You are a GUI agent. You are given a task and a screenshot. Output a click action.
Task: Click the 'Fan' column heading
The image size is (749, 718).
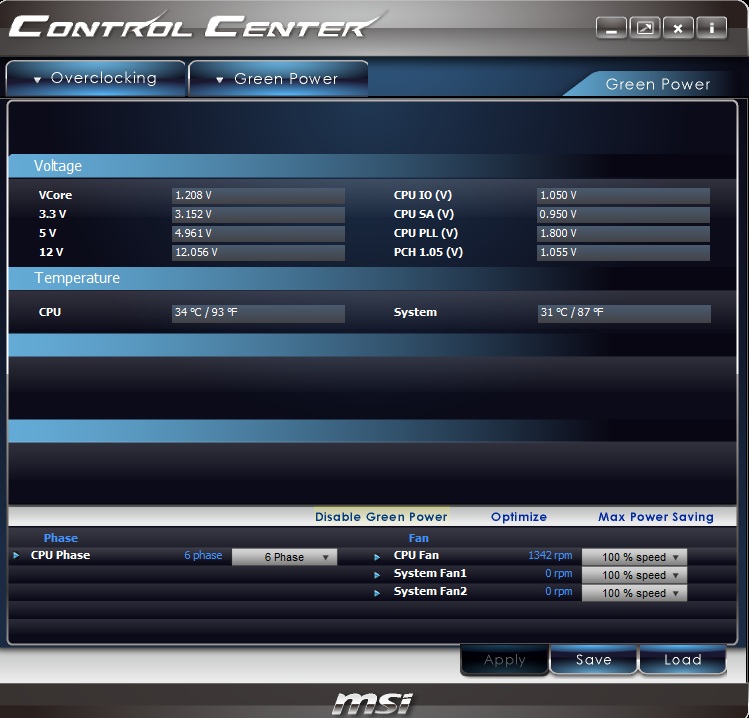click(418, 538)
